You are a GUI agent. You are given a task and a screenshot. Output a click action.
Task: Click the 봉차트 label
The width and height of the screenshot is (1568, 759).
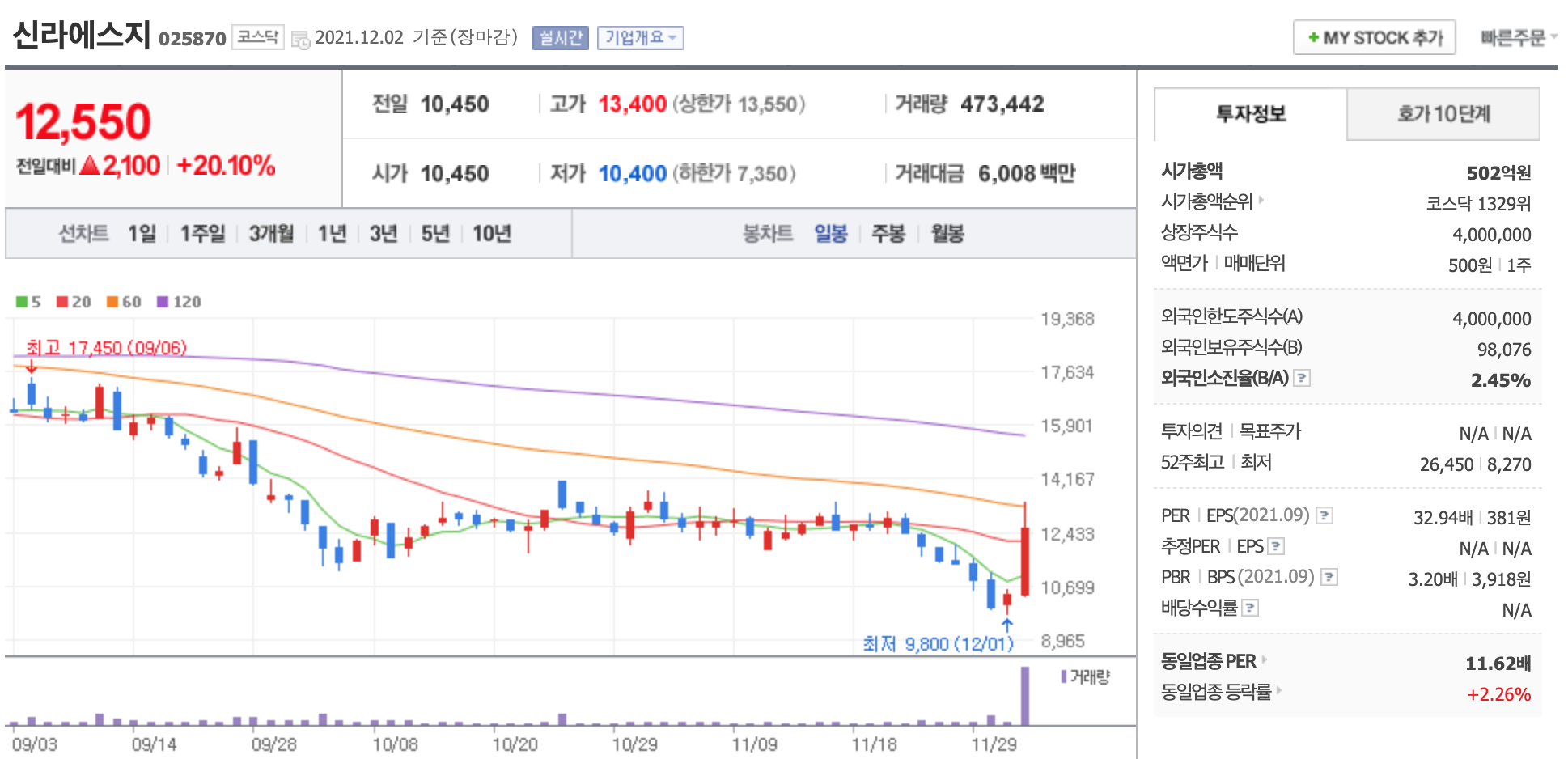click(x=768, y=234)
